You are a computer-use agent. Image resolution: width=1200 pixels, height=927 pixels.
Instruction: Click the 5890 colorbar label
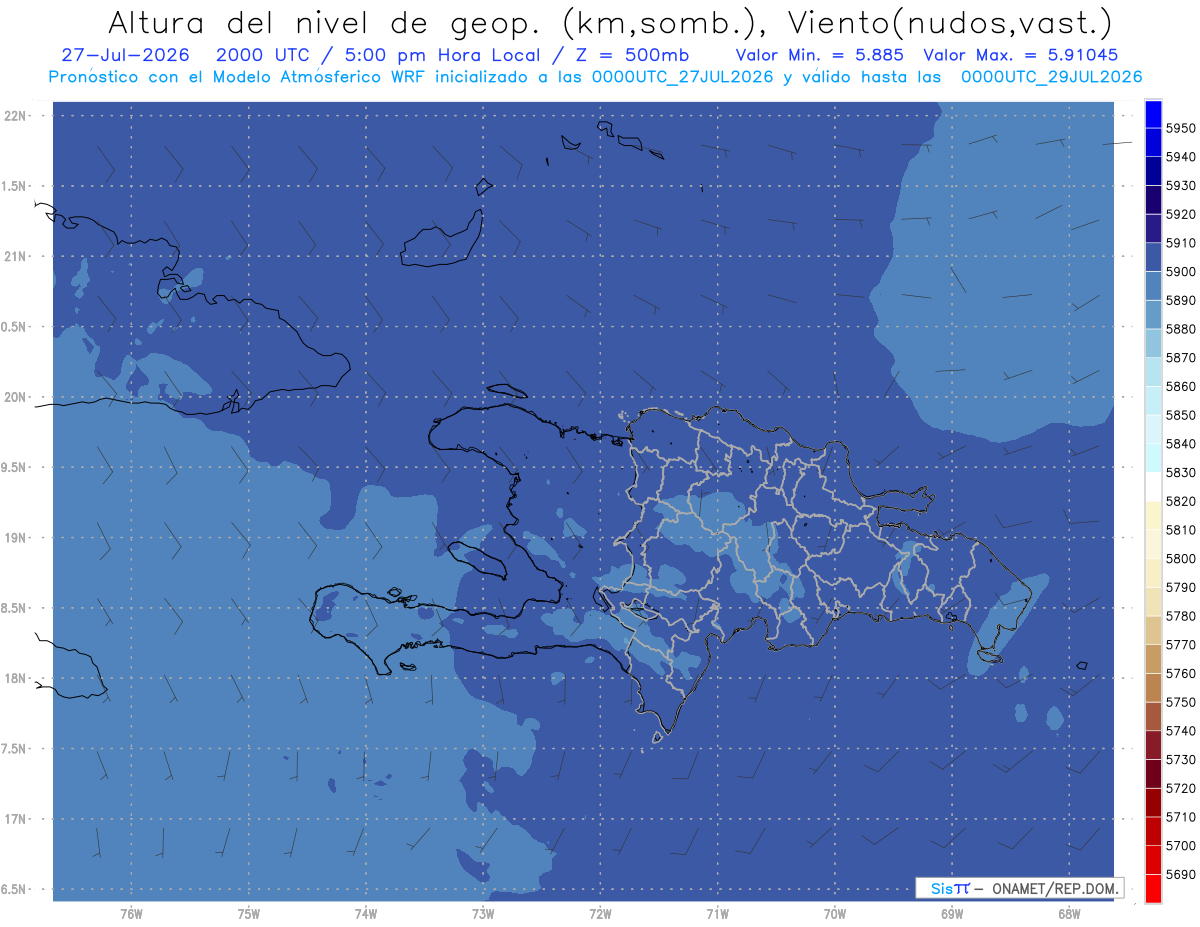[1180, 300]
